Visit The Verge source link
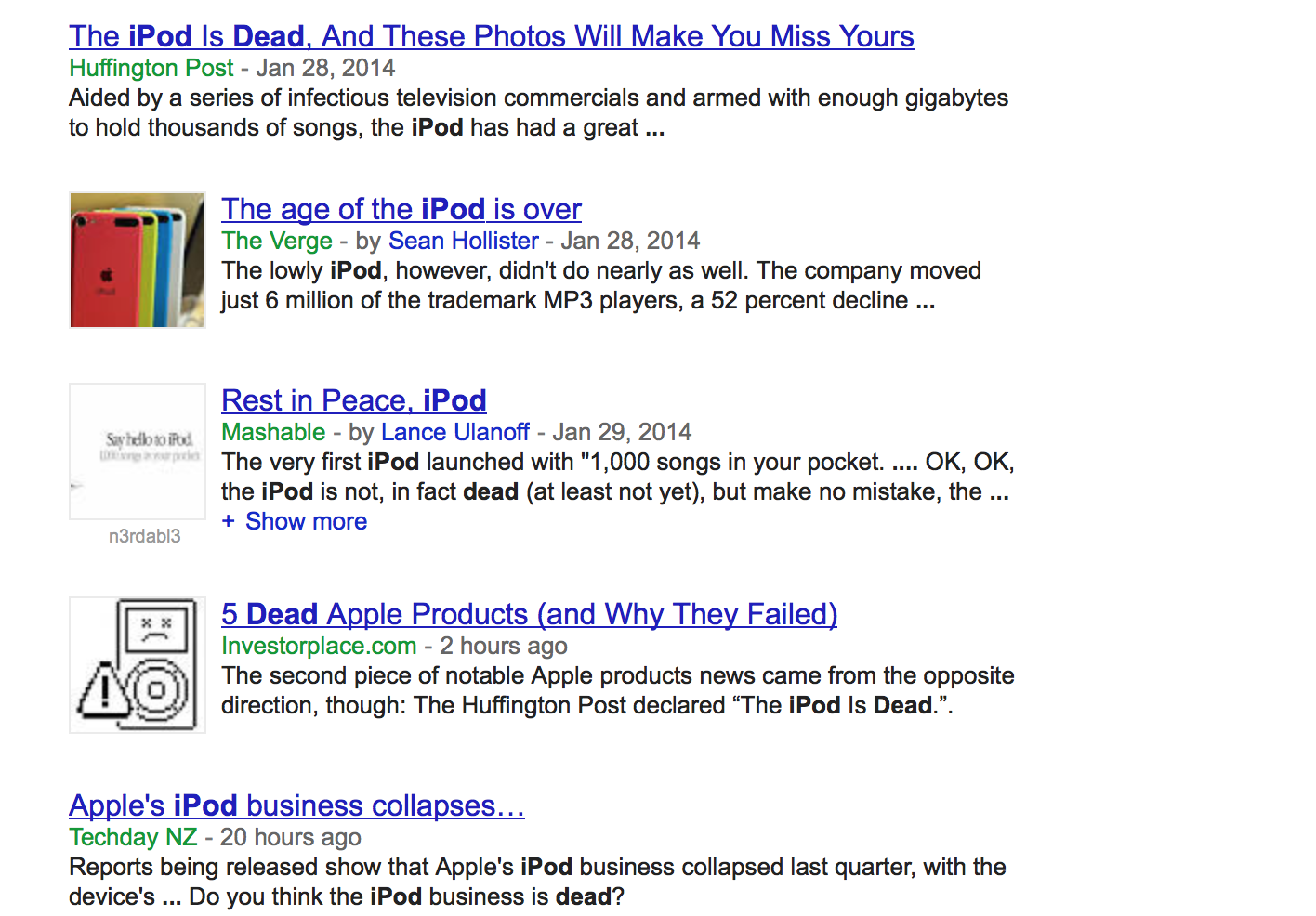Image resolution: width=1316 pixels, height=916 pixels. pos(276,241)
